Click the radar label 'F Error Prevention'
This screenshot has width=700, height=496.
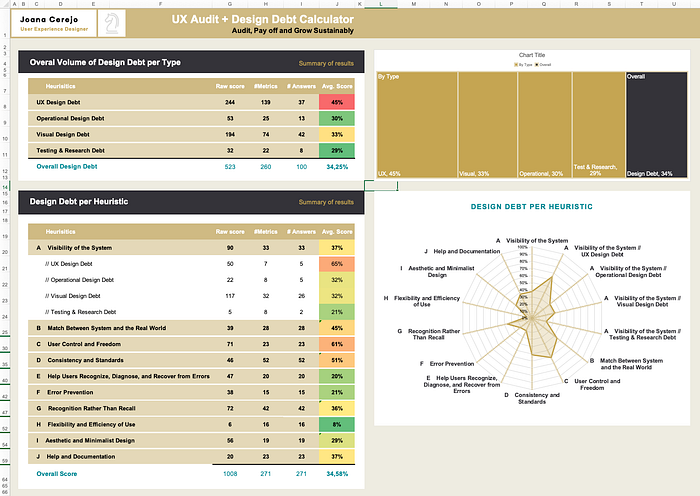447,364
